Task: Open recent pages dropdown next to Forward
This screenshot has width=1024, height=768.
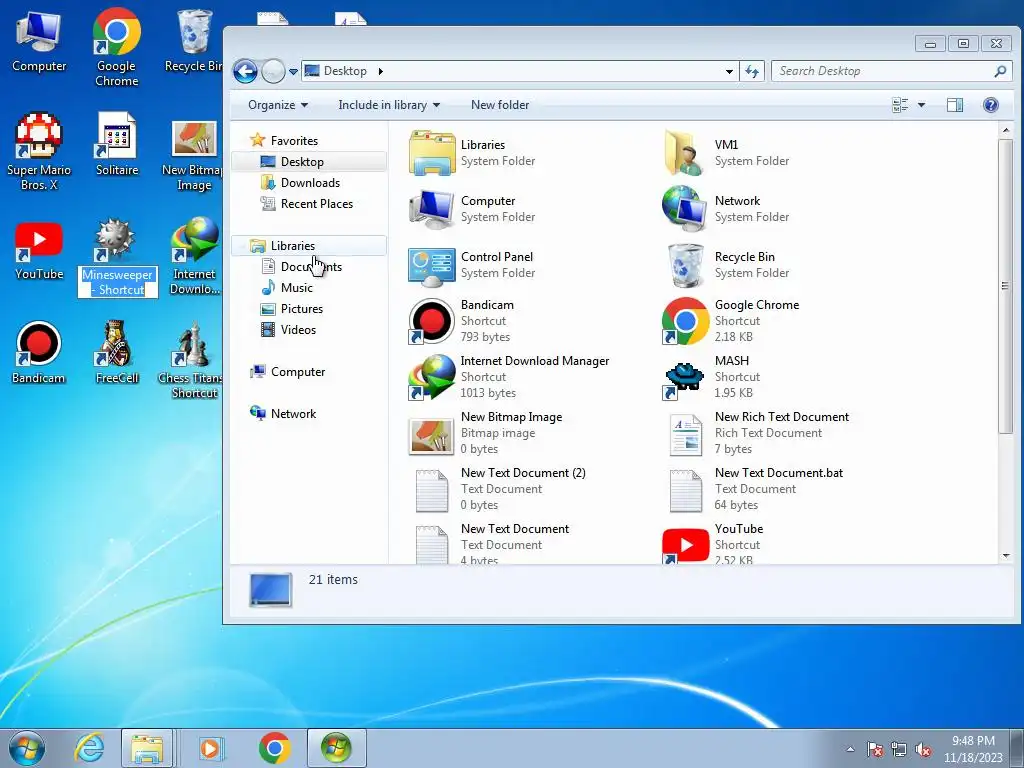Action: (x=293, y=72)
